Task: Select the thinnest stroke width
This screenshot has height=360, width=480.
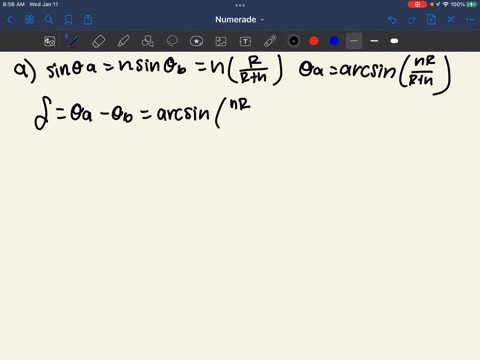Action: [x=354, y=41]
